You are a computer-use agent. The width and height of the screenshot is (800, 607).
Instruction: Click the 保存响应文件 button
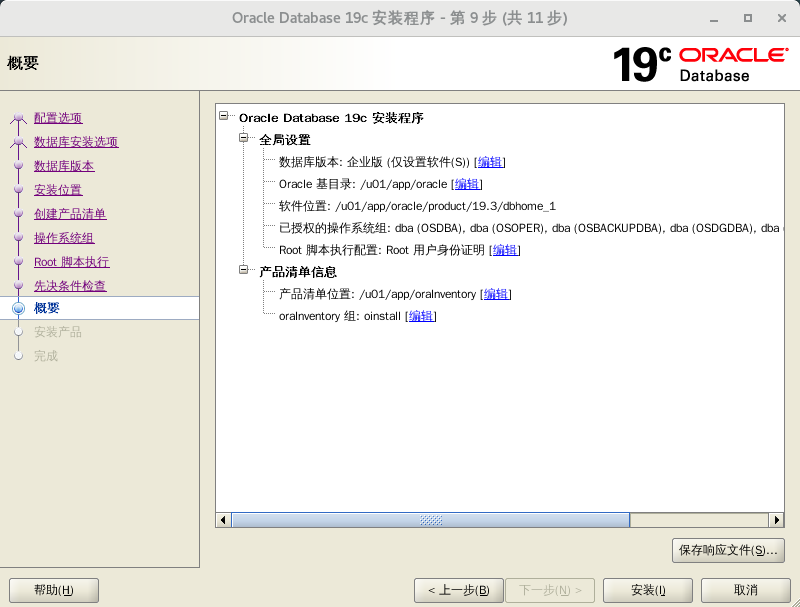728,550
